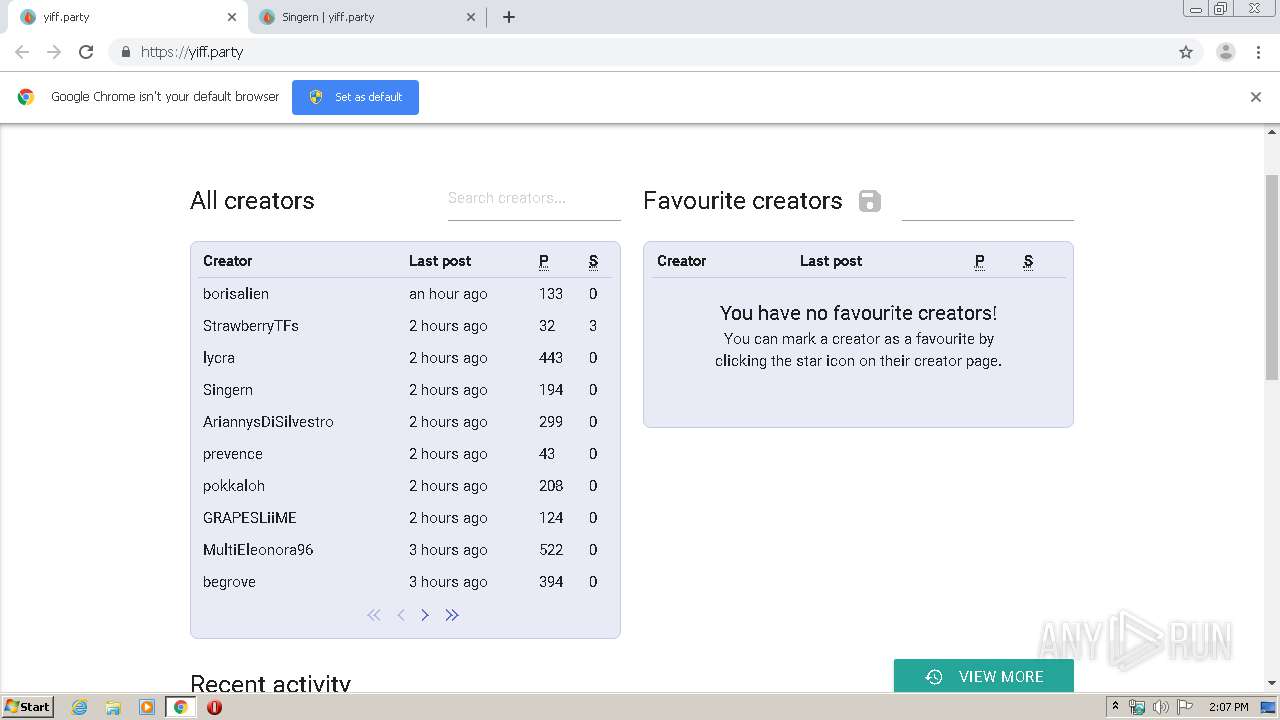Open the begrove creator row
Screen dimensions: 1280x720
[x=405, y=582]
